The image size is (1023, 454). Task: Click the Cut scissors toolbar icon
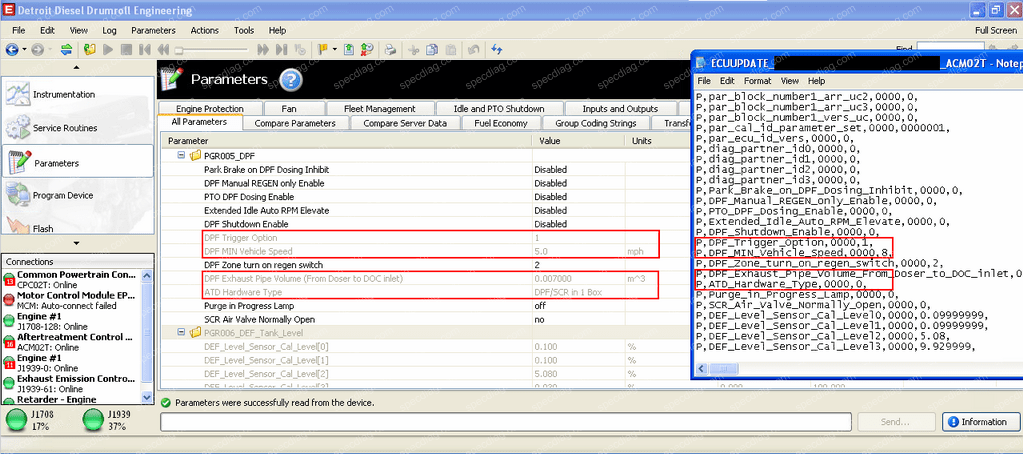tap(413, 49)
